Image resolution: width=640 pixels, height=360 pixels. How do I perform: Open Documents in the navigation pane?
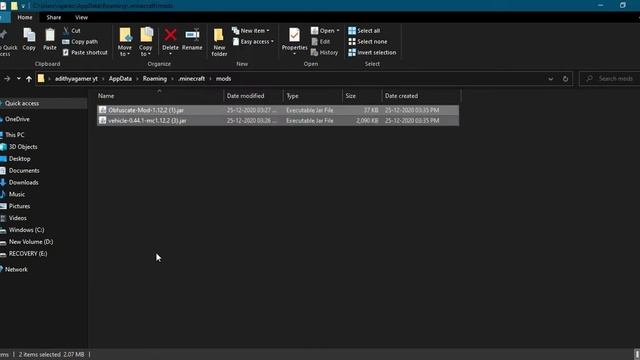[x=24, y=171]
